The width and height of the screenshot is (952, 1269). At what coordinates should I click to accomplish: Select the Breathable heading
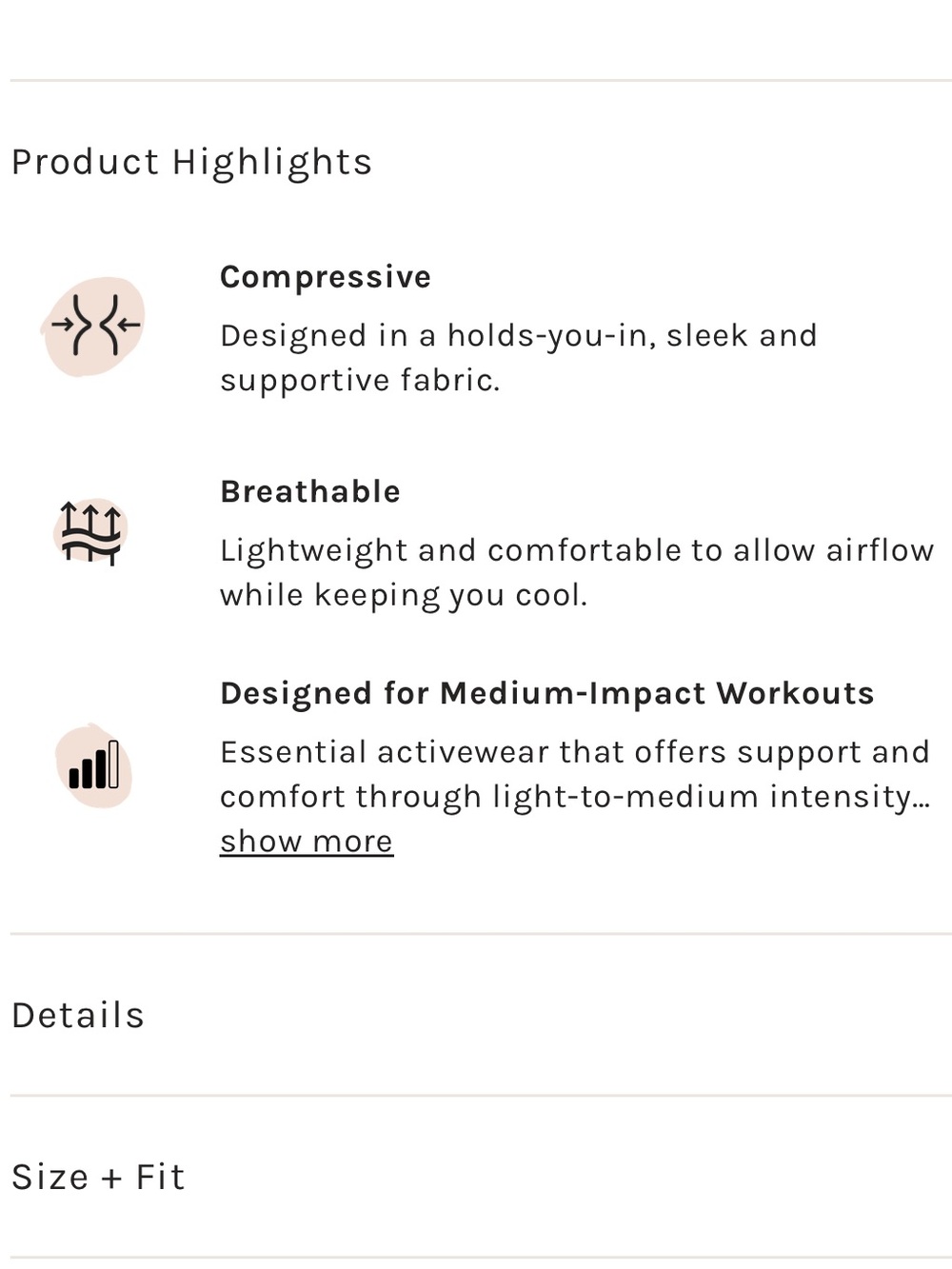tap(310, 491)
